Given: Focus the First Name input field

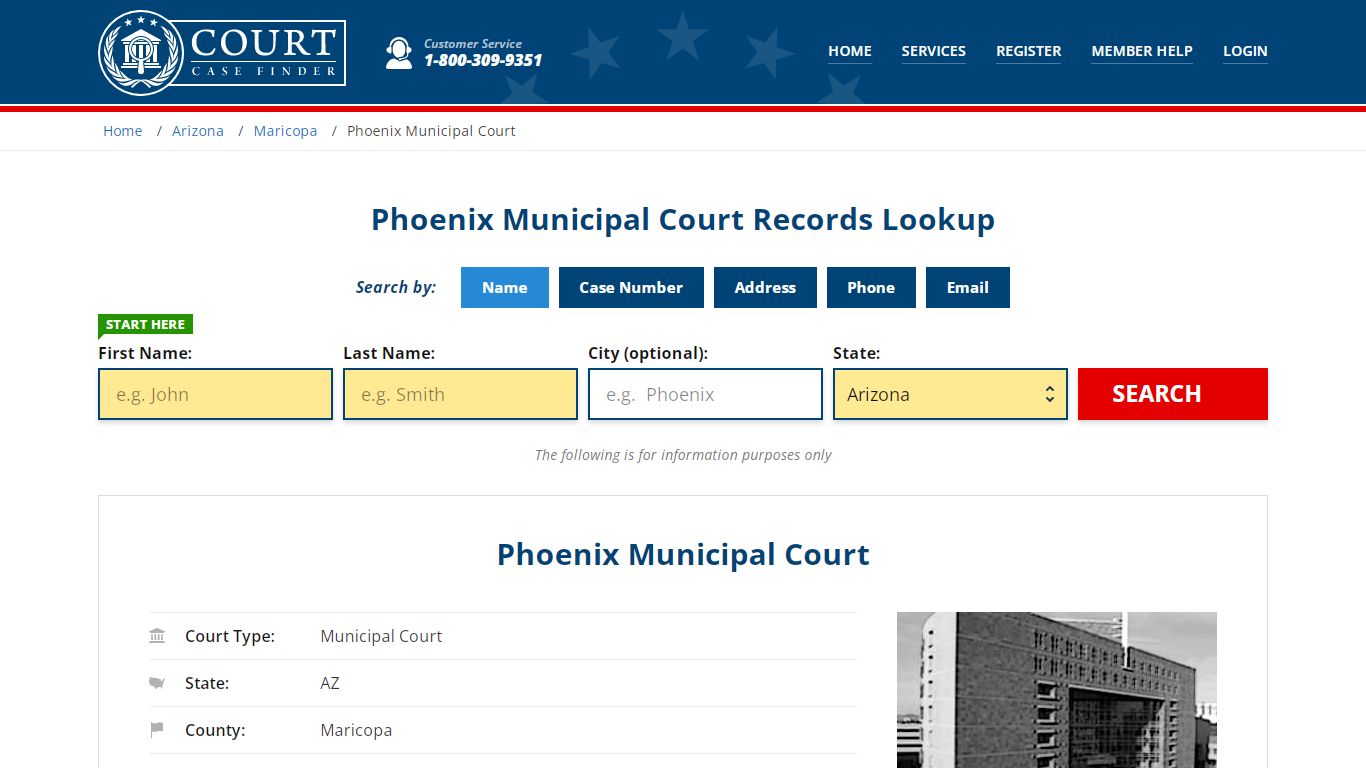Looking at the screenshot, I should (x=215, y=394).
